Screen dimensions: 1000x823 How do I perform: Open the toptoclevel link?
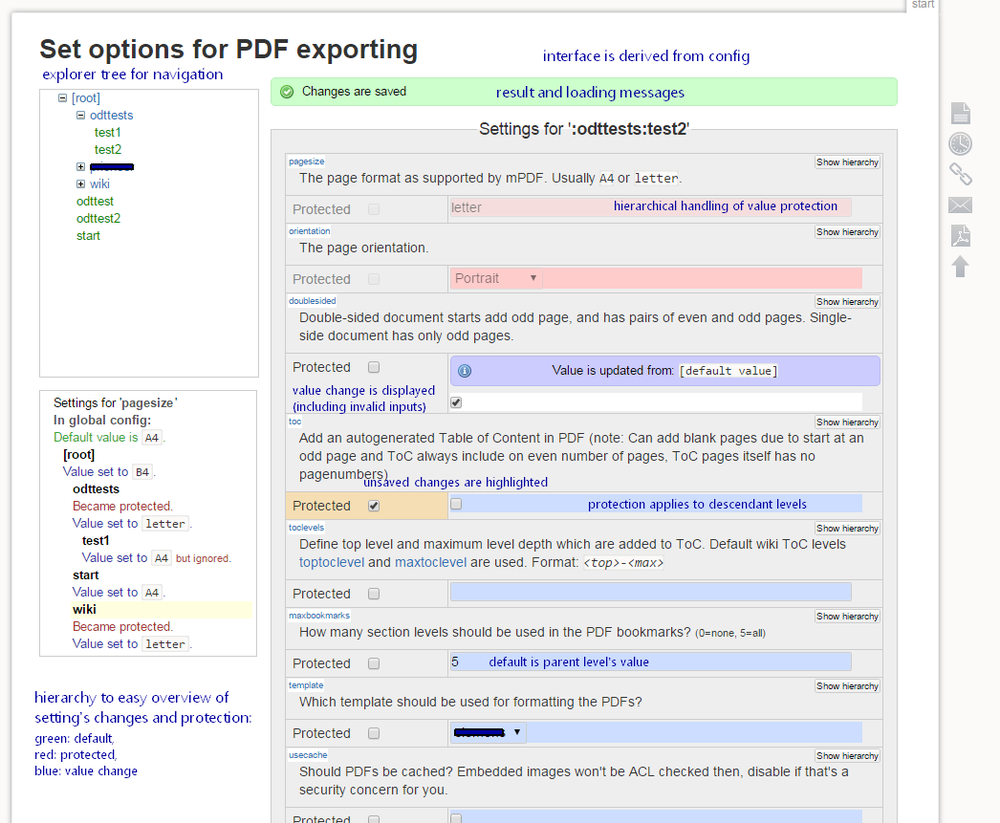(x=332, y=562)
